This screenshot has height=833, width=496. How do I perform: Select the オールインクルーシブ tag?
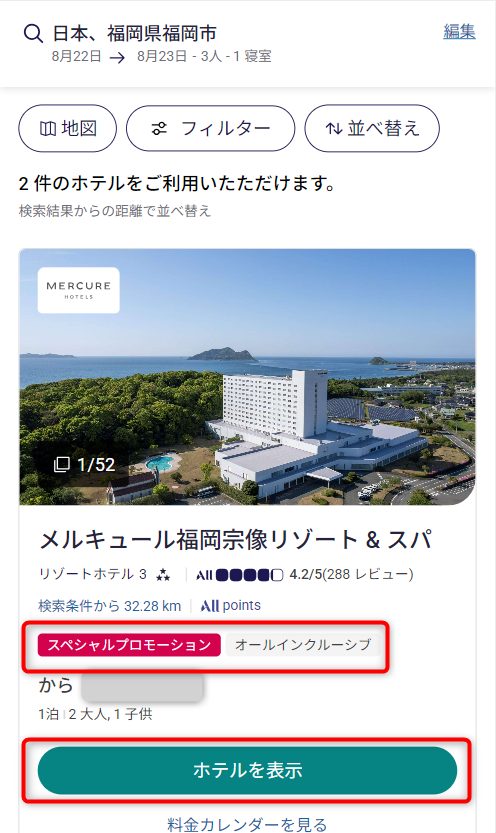tap(303, 645)
